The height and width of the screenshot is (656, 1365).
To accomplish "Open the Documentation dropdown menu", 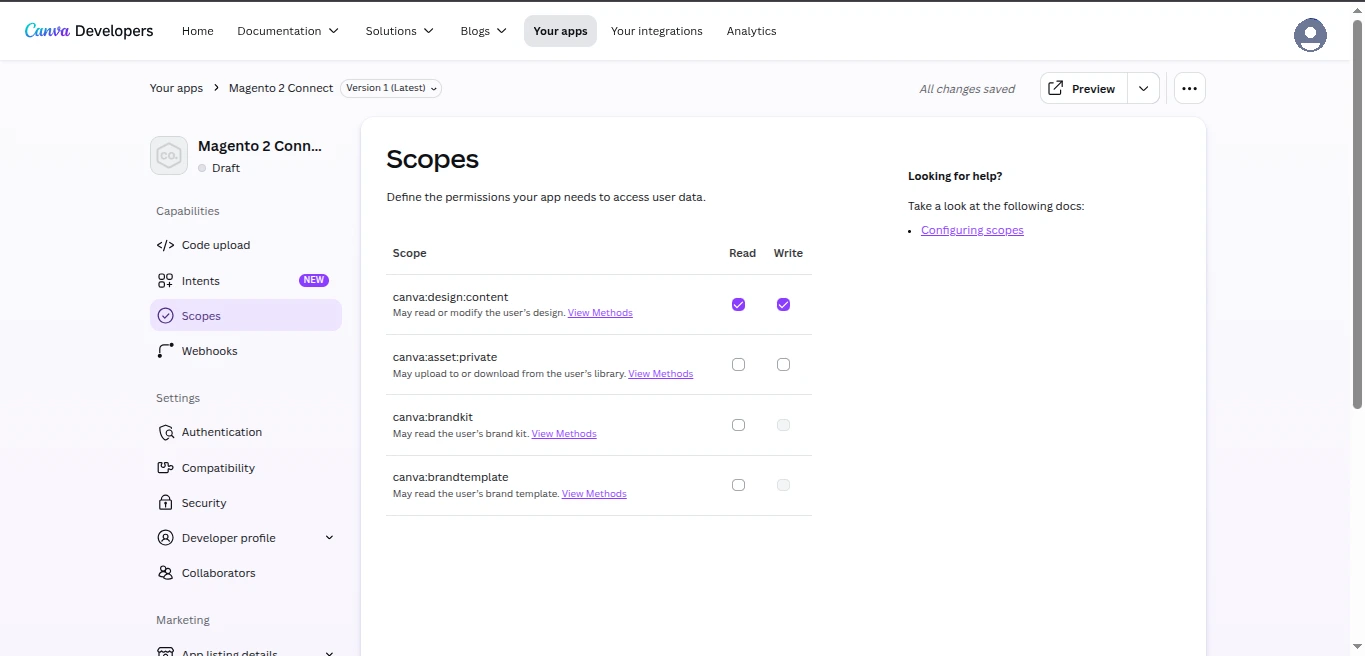I will (288, 31).
